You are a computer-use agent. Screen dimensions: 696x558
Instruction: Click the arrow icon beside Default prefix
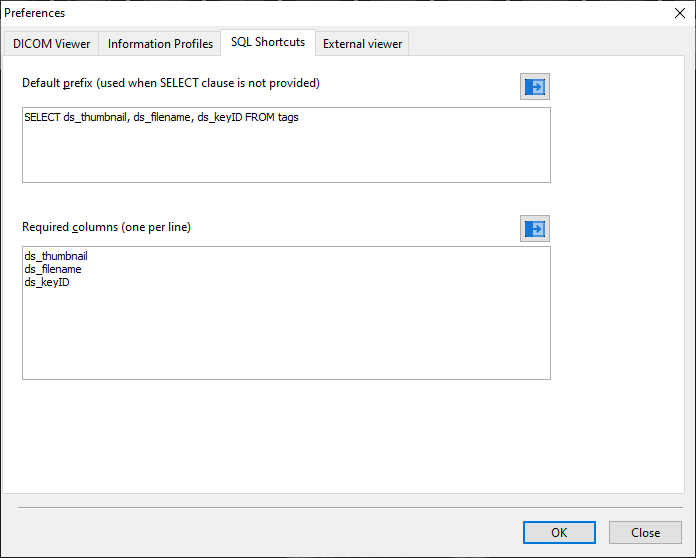pos(536,87)
